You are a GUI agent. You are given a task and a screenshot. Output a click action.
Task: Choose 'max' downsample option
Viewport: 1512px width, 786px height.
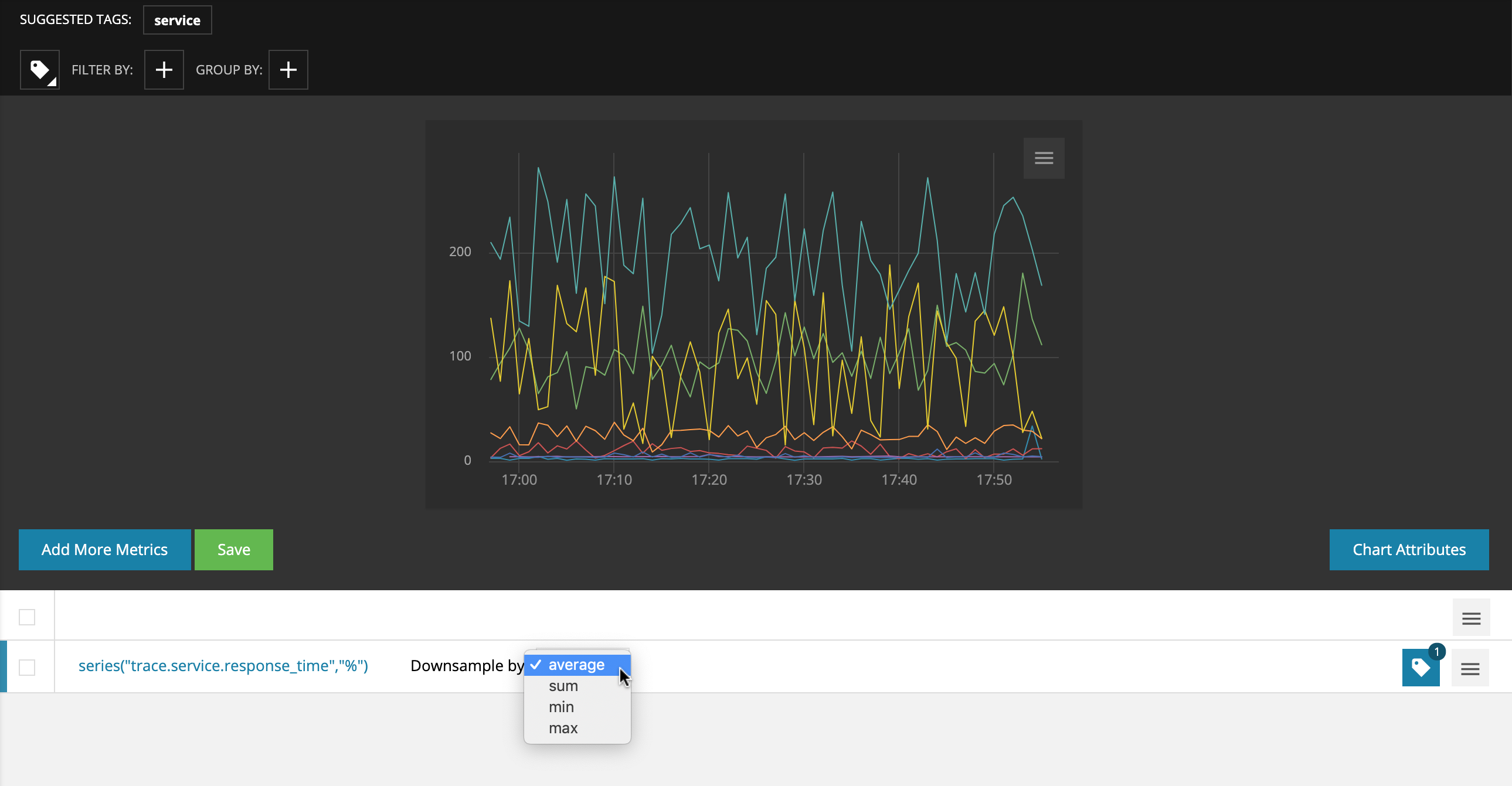click(563, 728)
